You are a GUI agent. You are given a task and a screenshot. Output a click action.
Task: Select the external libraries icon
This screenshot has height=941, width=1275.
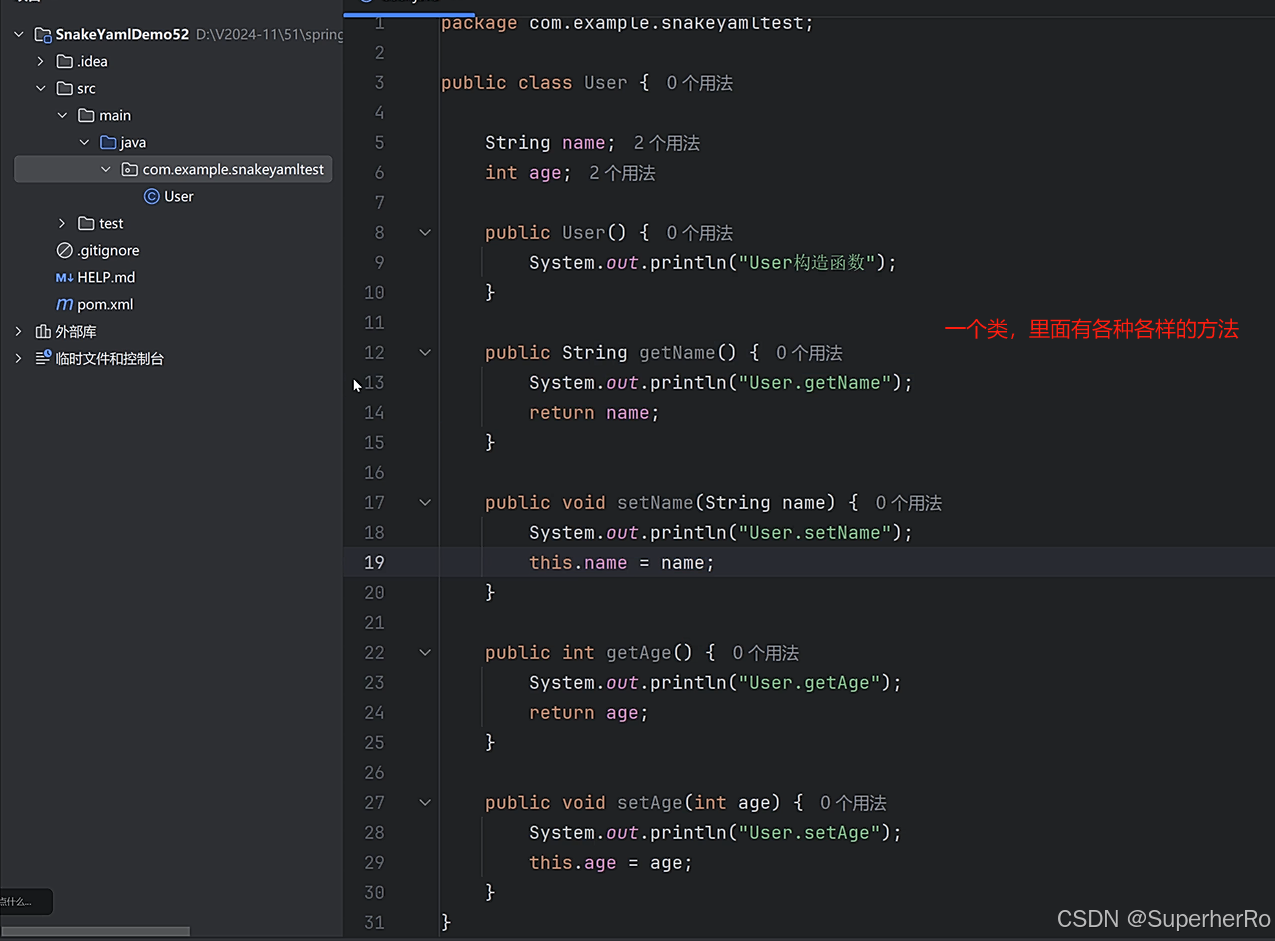pos(43,331)
